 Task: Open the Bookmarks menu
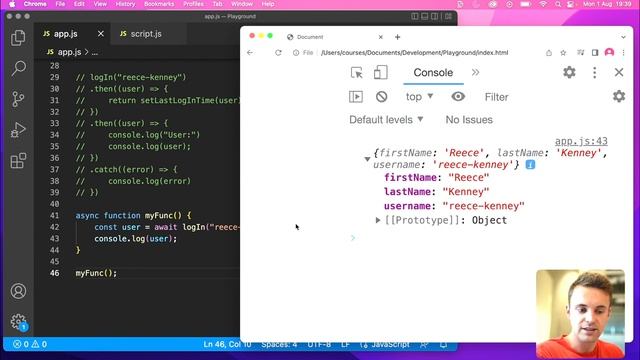(159, 4)
